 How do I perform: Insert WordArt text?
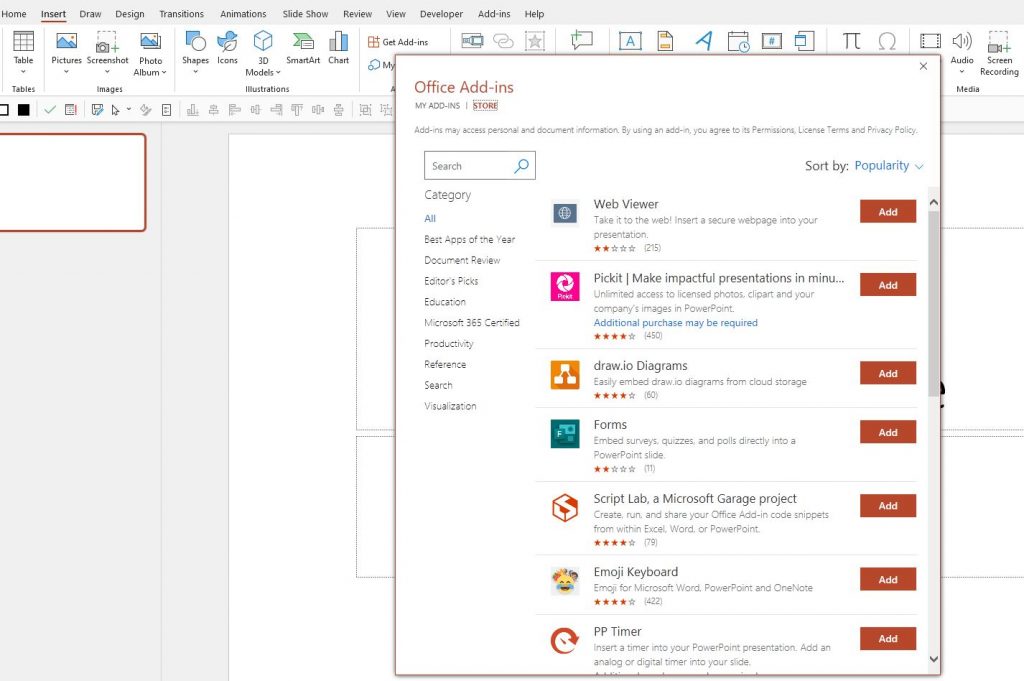[x=704, y=40]
